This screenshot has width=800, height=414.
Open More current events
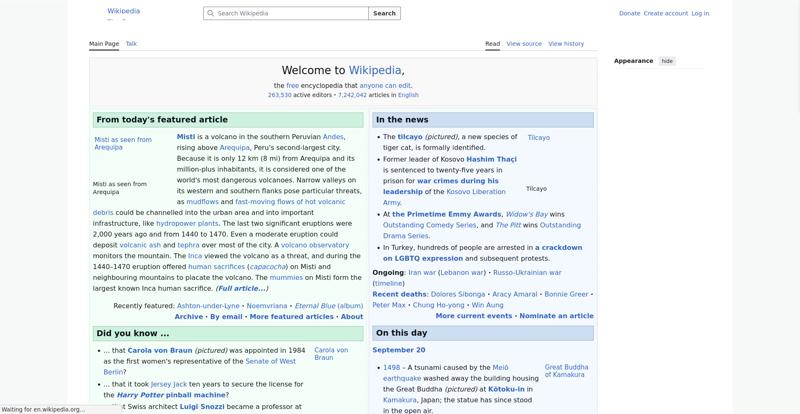(x=474, y=316)
